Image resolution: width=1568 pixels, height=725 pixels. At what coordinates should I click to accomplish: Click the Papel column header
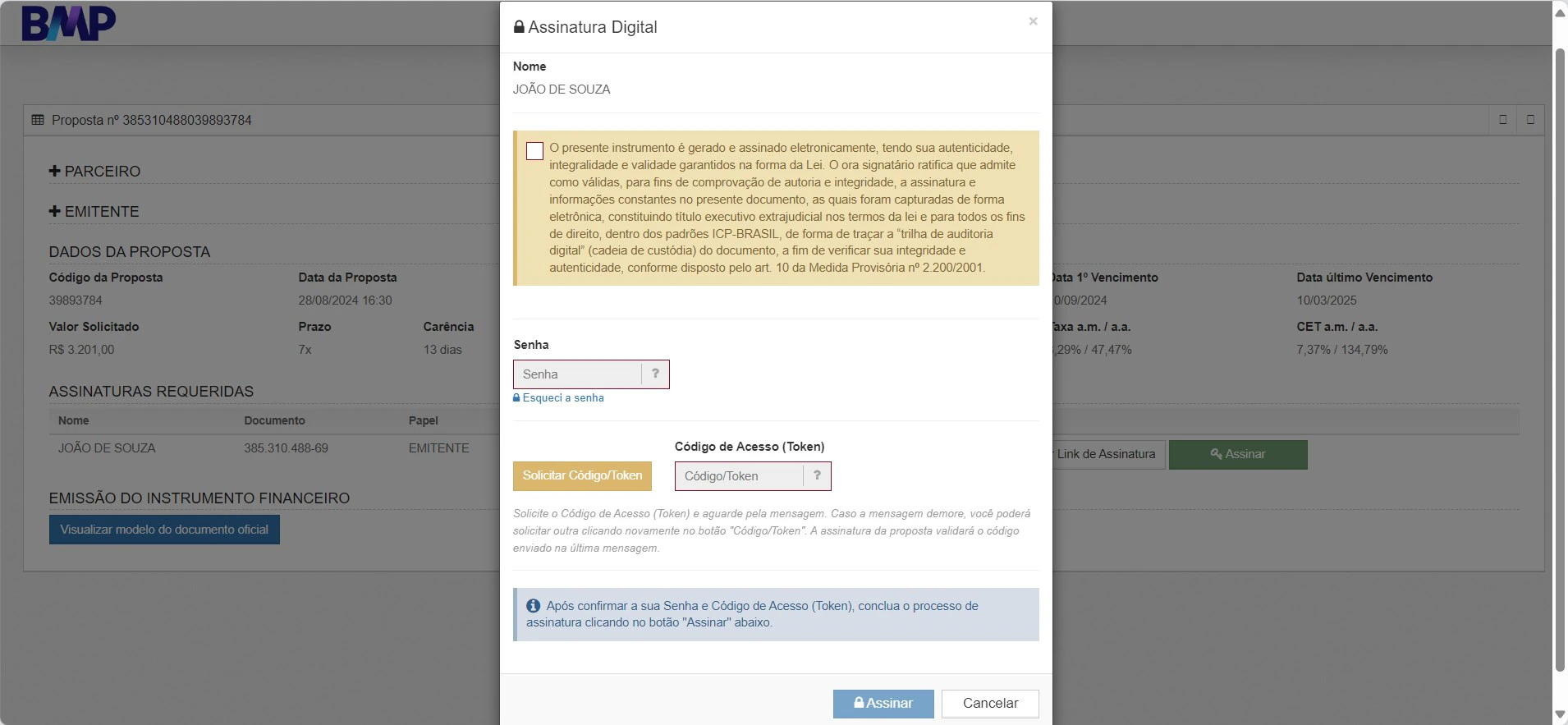[x=424, y=420]
